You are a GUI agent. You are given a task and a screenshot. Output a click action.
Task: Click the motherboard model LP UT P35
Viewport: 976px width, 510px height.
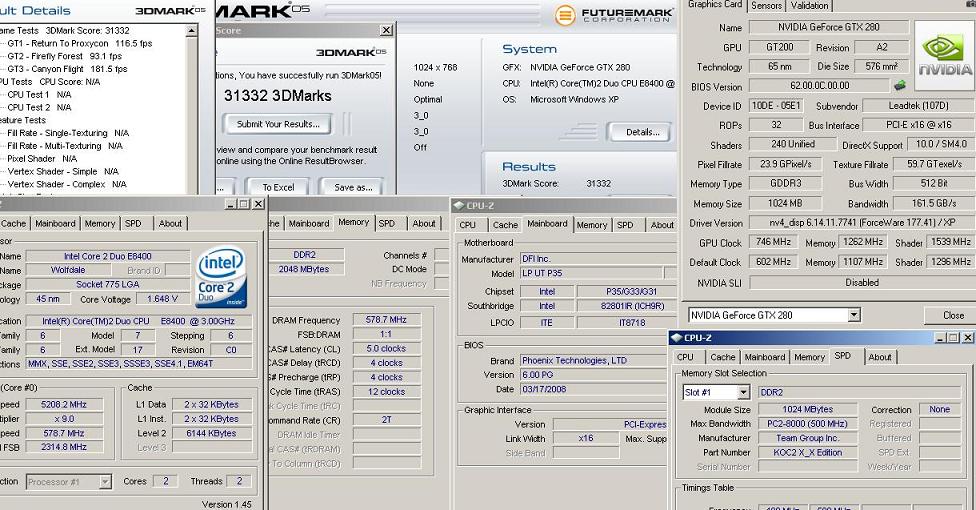tap(591, 273)
